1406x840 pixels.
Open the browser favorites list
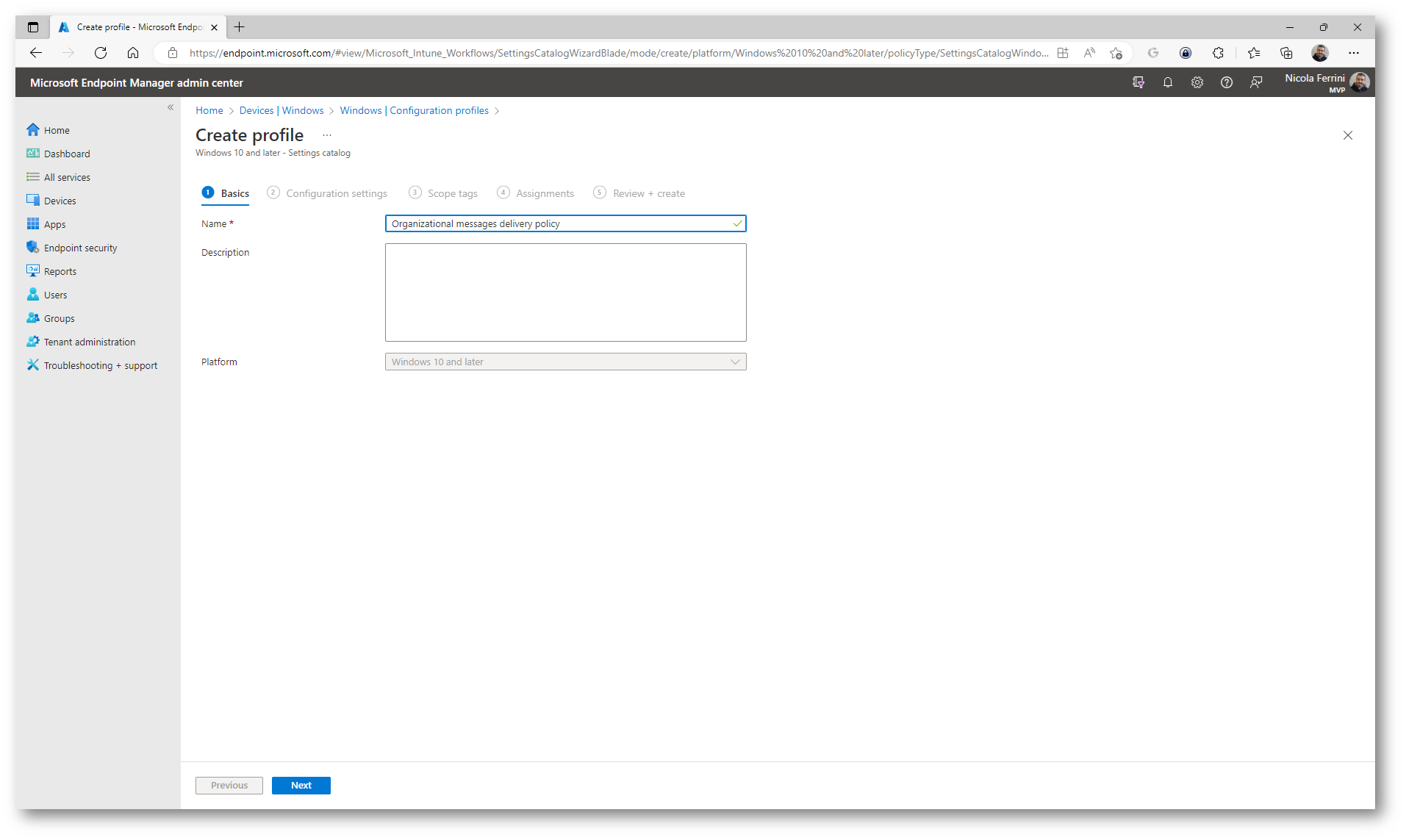1254,53
